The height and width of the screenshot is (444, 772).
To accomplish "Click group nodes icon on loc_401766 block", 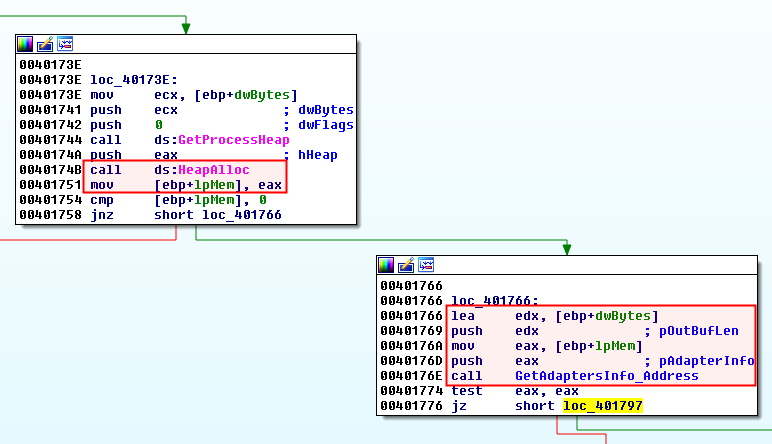I will [x=426, y=265].
